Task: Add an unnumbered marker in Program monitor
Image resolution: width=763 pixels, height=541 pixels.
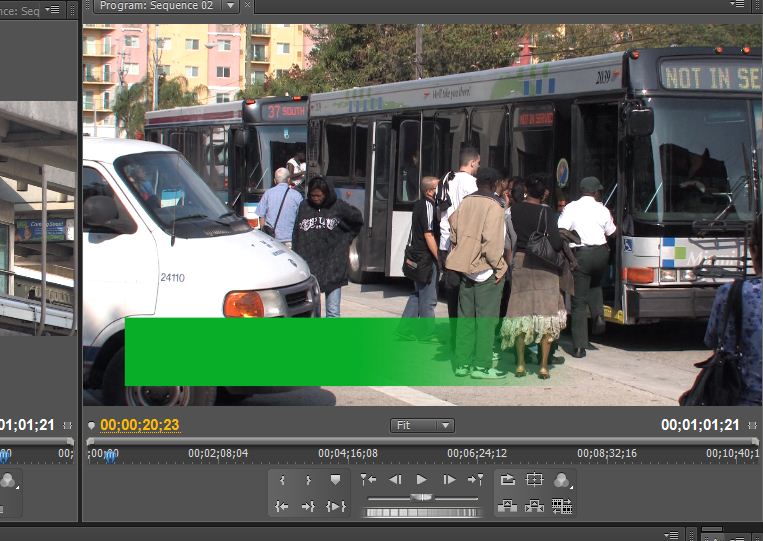Action: (x=335, y=480)
